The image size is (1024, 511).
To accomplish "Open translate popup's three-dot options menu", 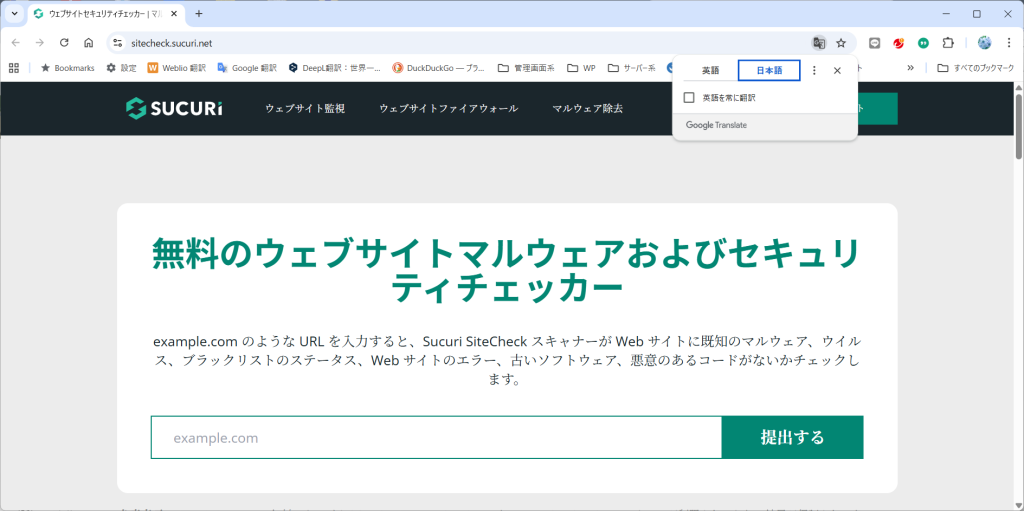I will [x=814, y=71].
